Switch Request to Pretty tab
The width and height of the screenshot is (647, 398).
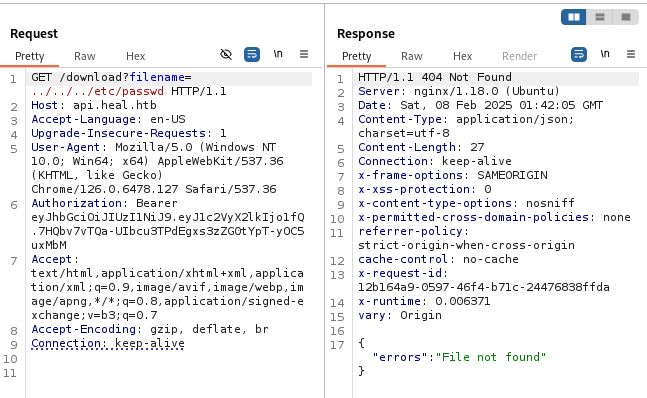[30, 56]
